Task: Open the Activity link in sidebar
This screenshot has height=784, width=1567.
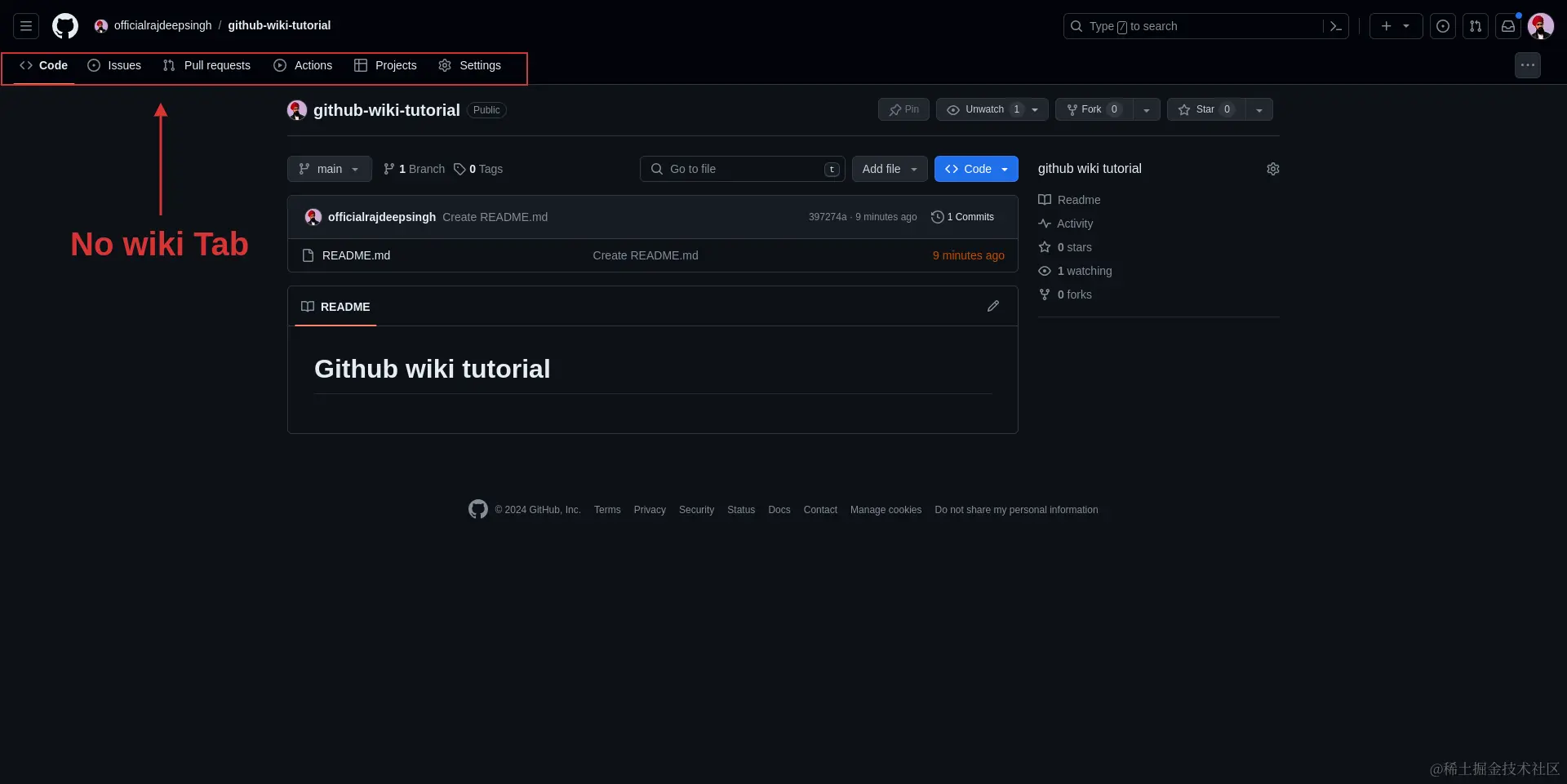Action: click(1065, 224)
